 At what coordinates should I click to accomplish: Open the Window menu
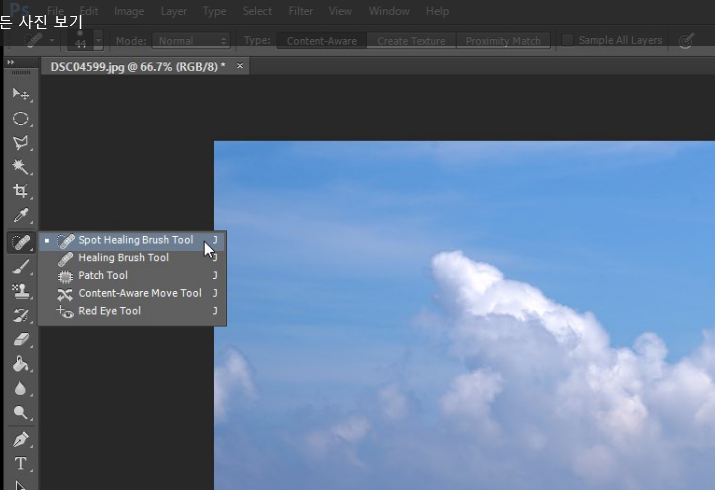point(389,11)
